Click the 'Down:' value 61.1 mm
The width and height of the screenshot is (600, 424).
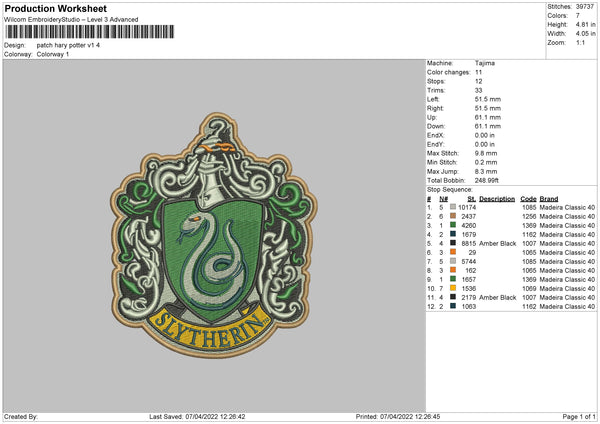tap(488, 126)
